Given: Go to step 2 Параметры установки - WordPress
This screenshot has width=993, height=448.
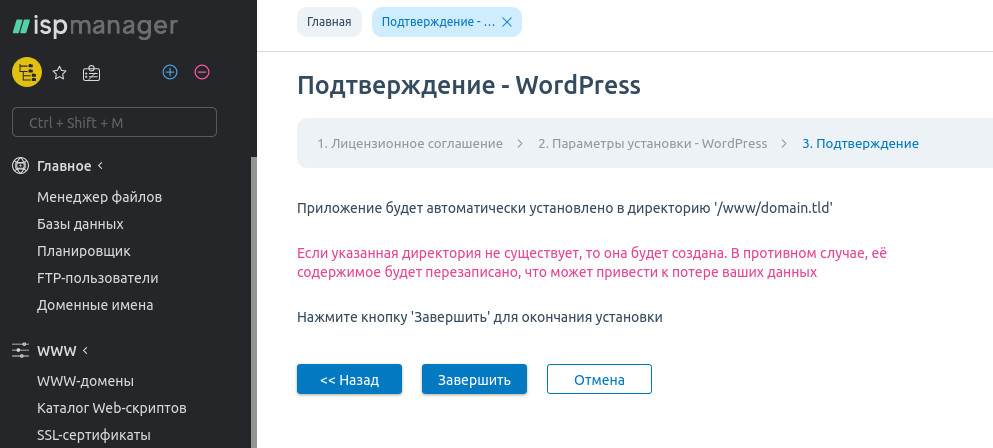Looking at the screenshot, I should [652, 144].
